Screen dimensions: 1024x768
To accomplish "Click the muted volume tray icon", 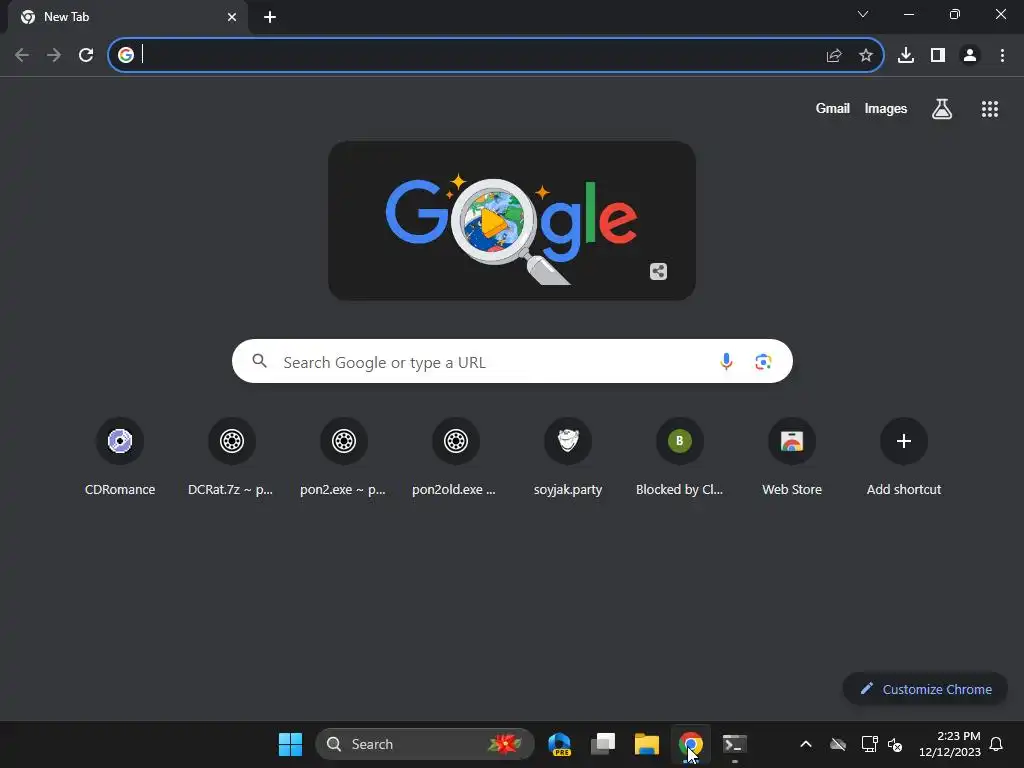I will tap(895, 744).
